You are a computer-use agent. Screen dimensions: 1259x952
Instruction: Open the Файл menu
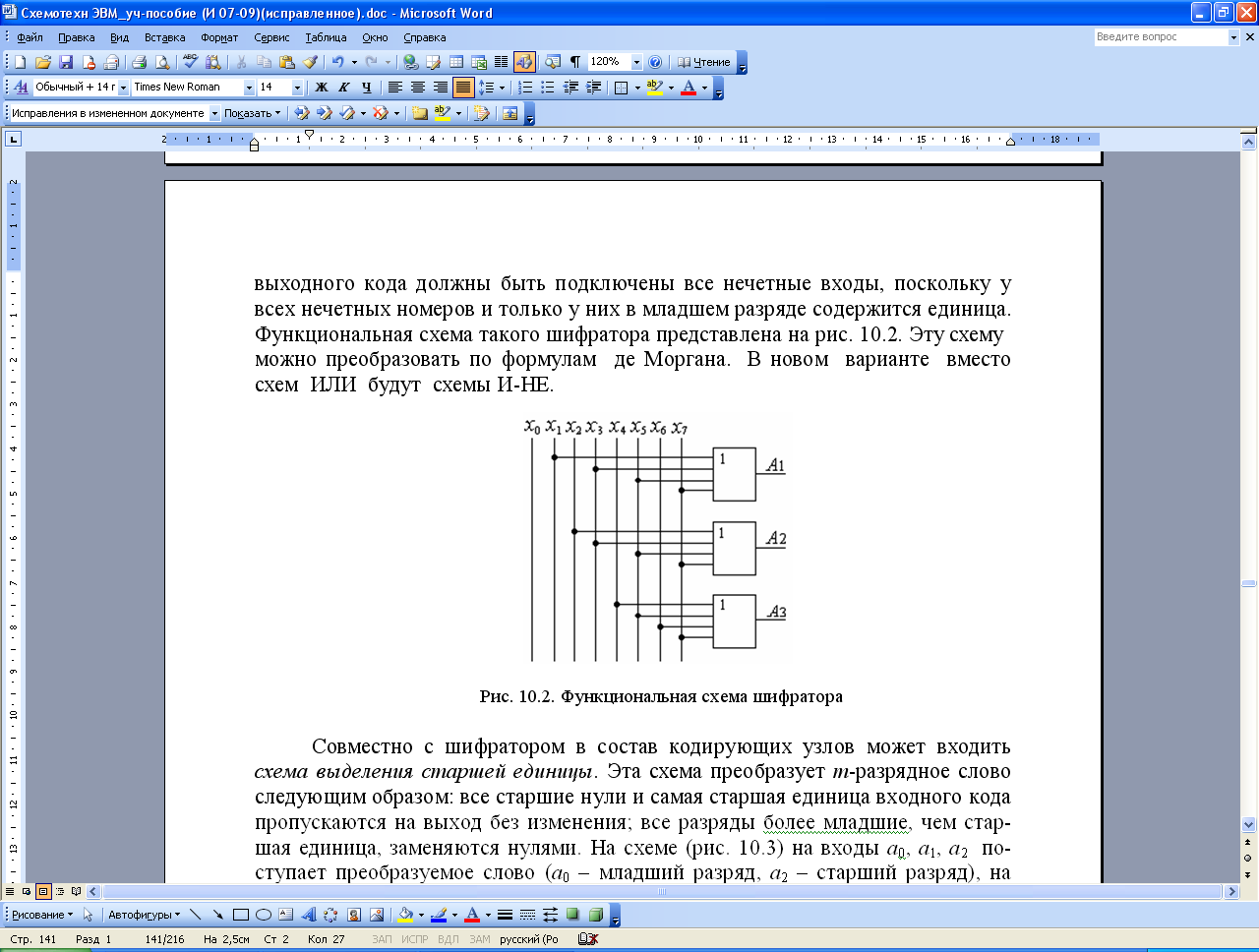point(30,37)
